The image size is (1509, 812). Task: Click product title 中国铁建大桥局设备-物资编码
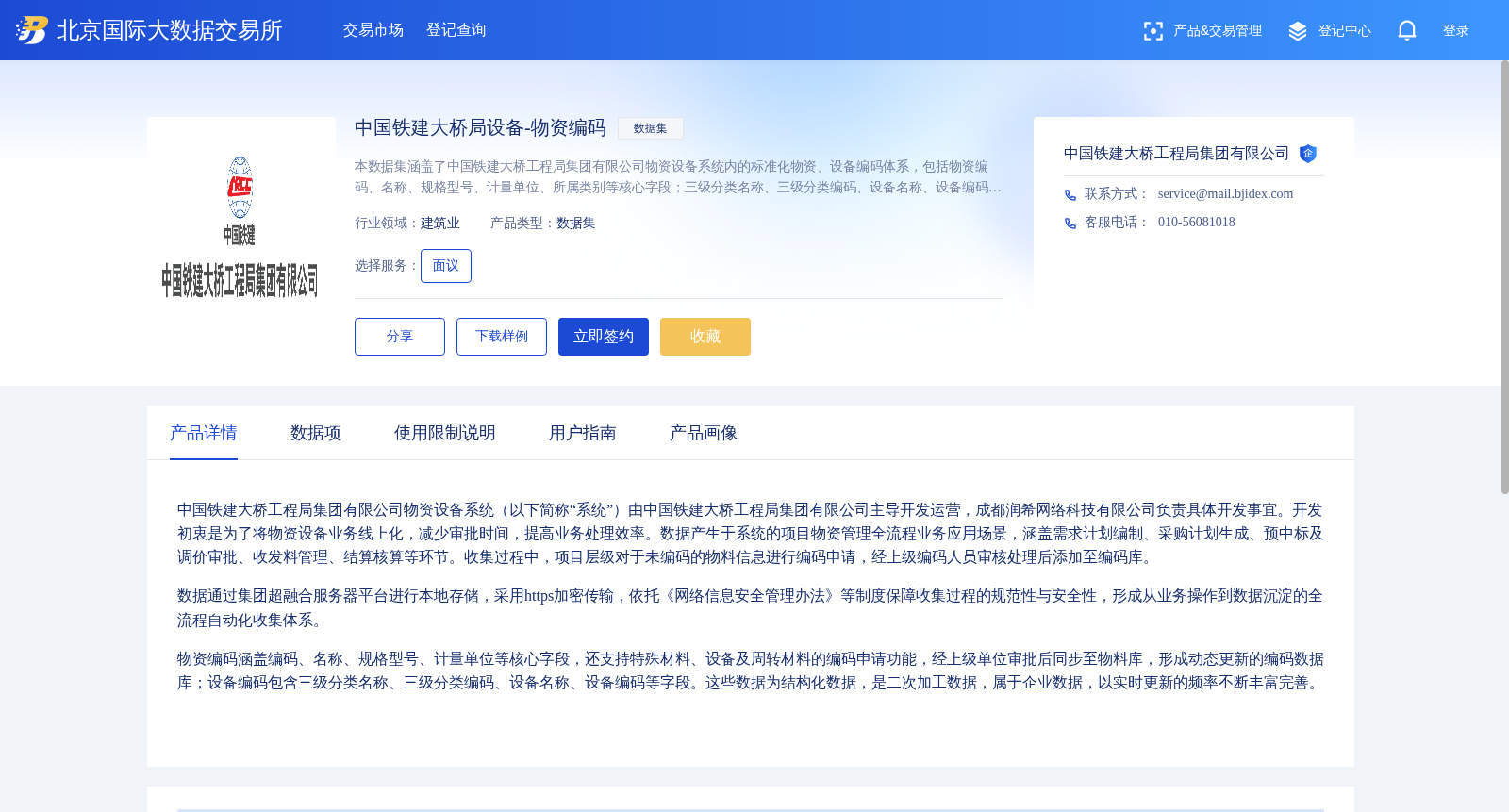tap(480, 127)
